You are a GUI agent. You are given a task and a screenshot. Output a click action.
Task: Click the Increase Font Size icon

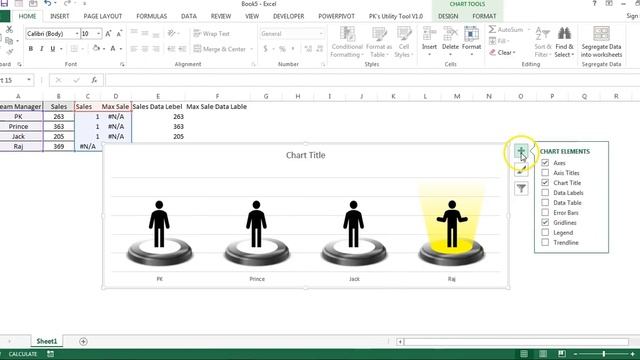pos(108,34)
